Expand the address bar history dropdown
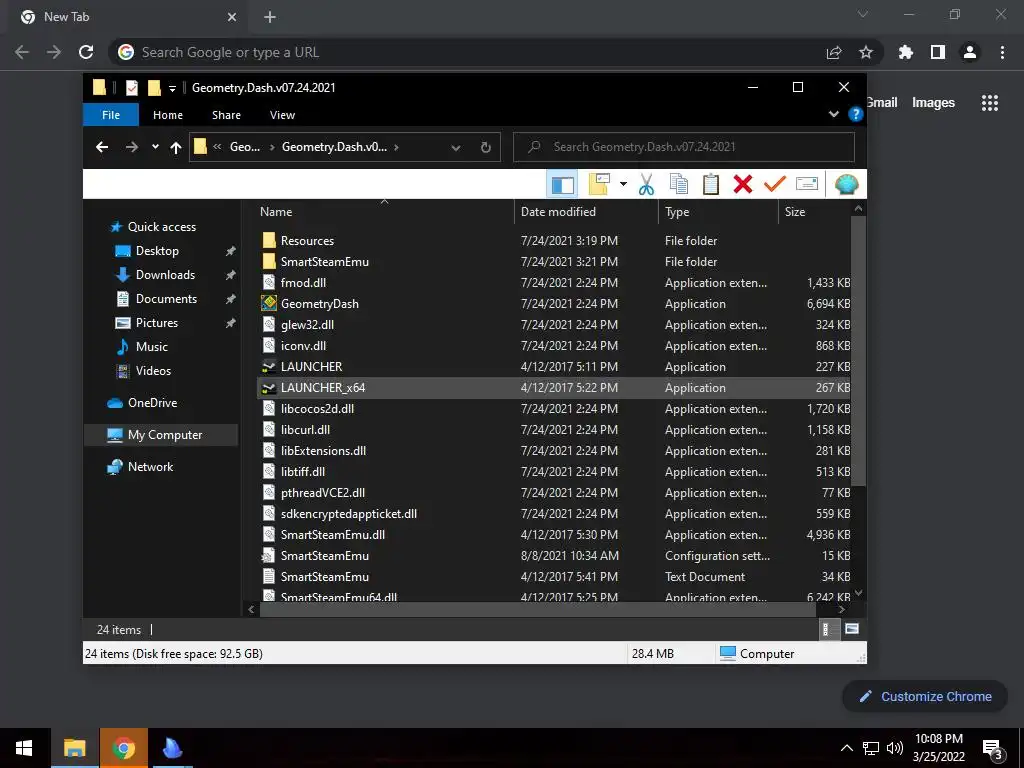The height and width of the screenshot is (768, 1024). click(456, 148)
